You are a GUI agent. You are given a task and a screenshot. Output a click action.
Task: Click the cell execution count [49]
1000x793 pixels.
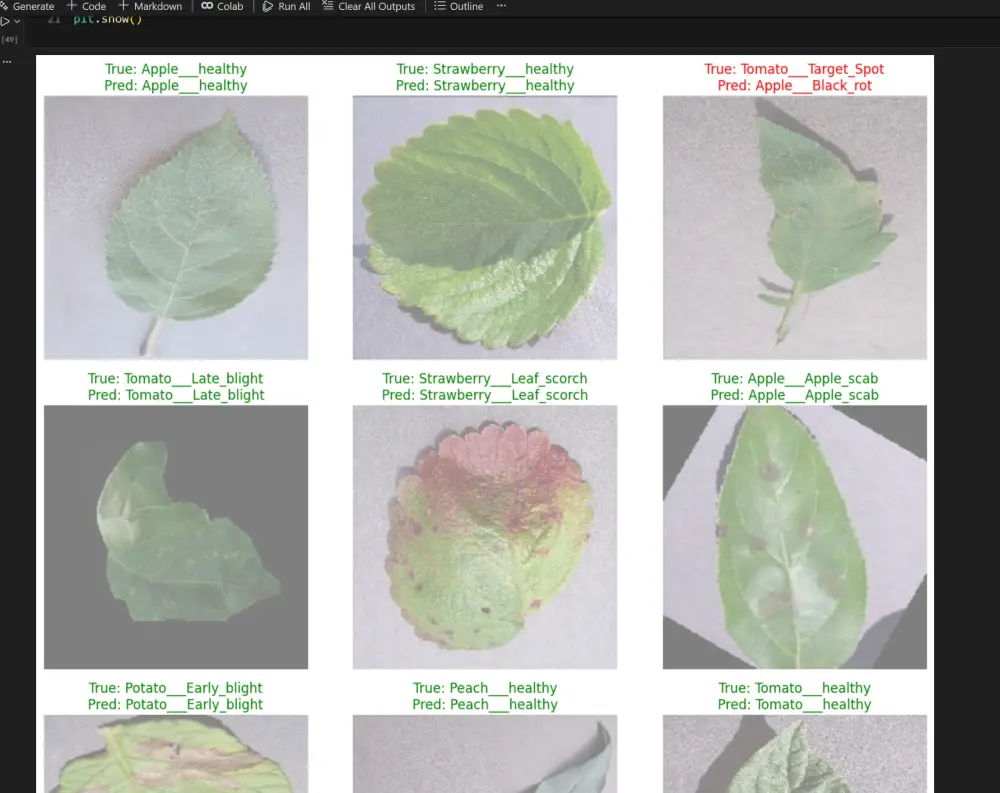[x=10, y=40]
